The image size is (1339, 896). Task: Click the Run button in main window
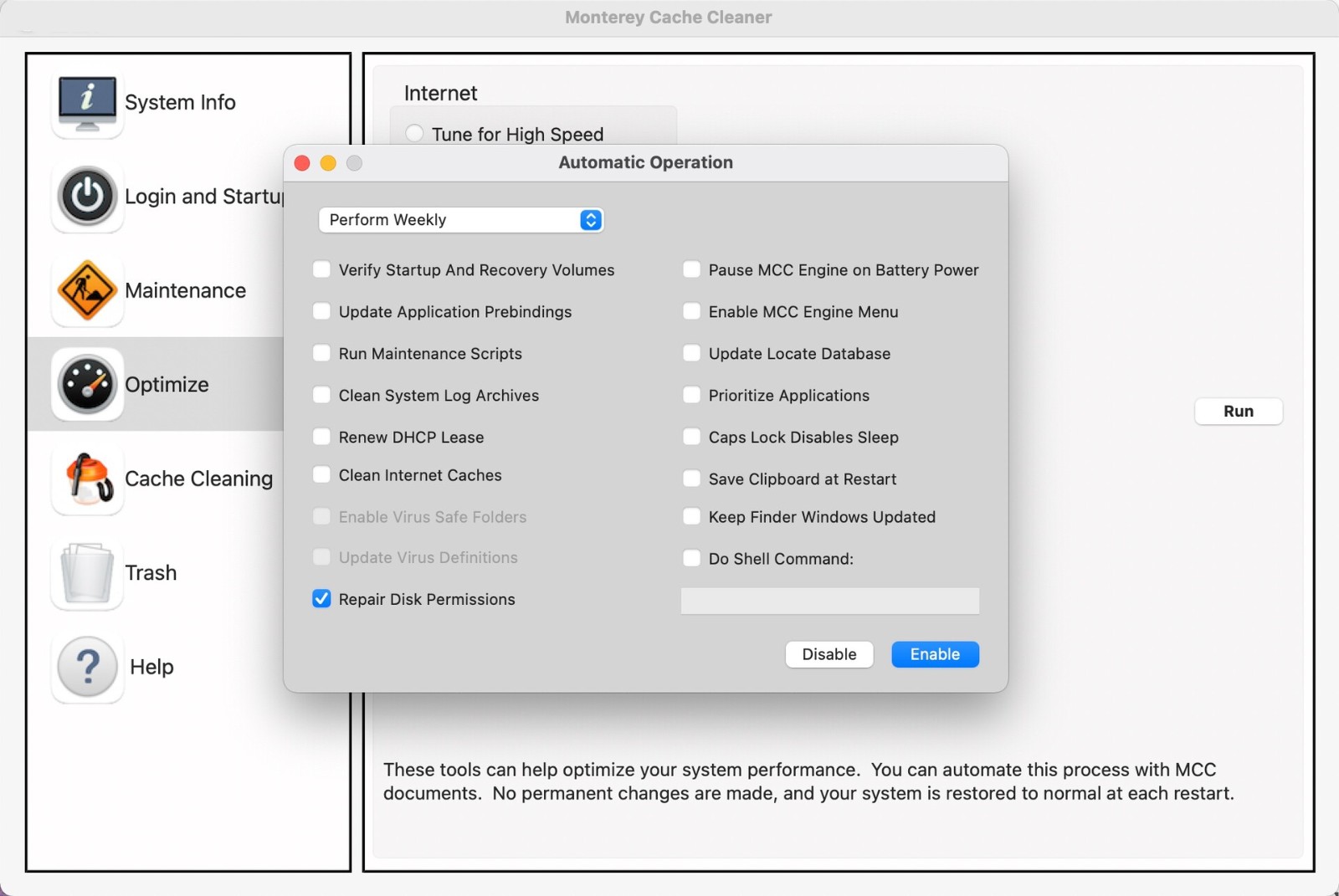click(1239, 411)
